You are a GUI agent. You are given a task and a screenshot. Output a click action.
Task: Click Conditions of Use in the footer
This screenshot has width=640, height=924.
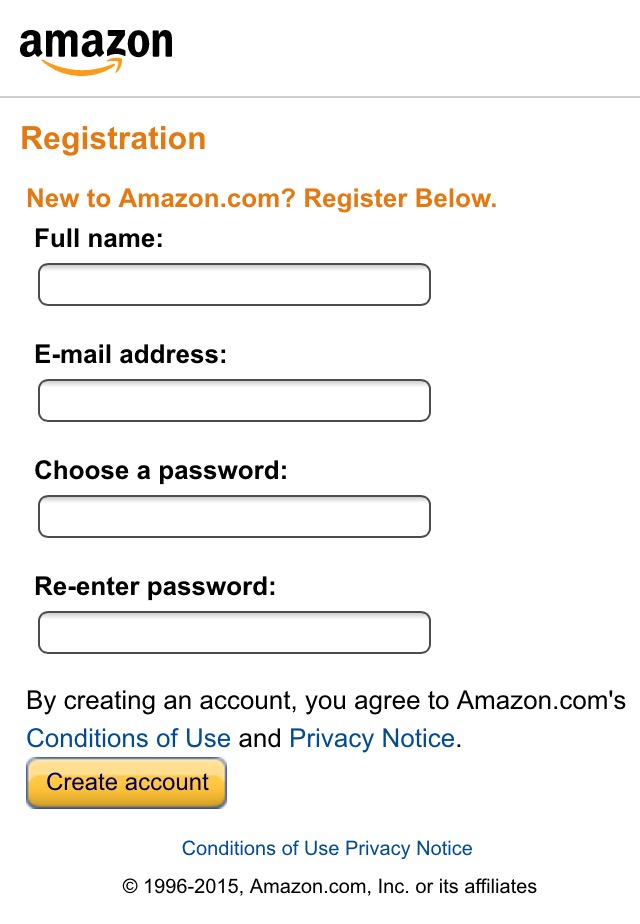click(256, 848)
